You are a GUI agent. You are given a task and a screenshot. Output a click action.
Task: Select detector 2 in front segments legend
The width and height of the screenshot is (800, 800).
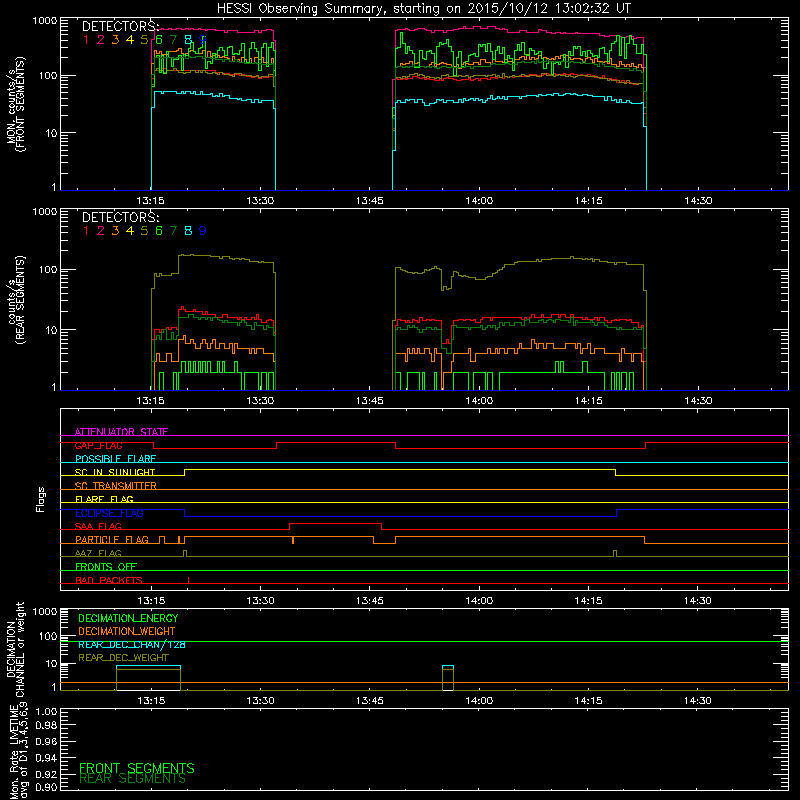coord(101,39)
